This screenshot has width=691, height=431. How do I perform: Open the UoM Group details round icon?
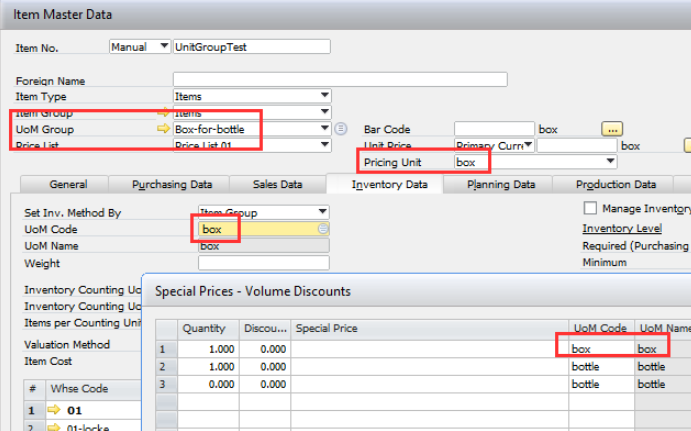[x=341, y=129]
